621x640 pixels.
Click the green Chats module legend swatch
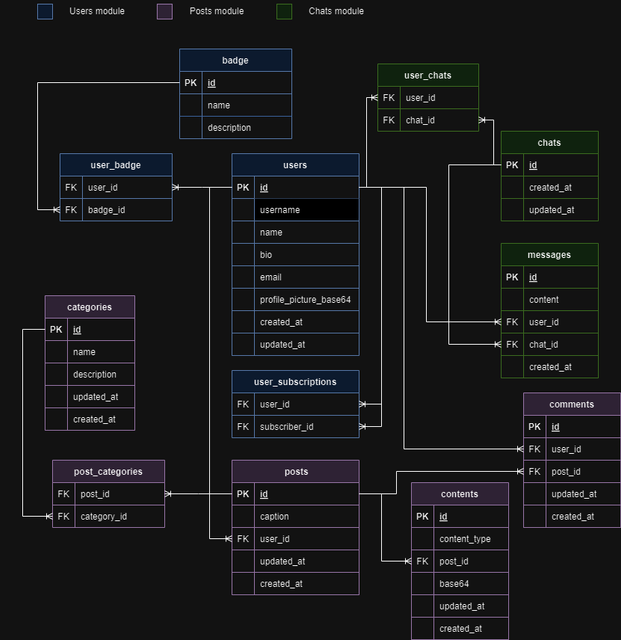click(x=284, y=11)
